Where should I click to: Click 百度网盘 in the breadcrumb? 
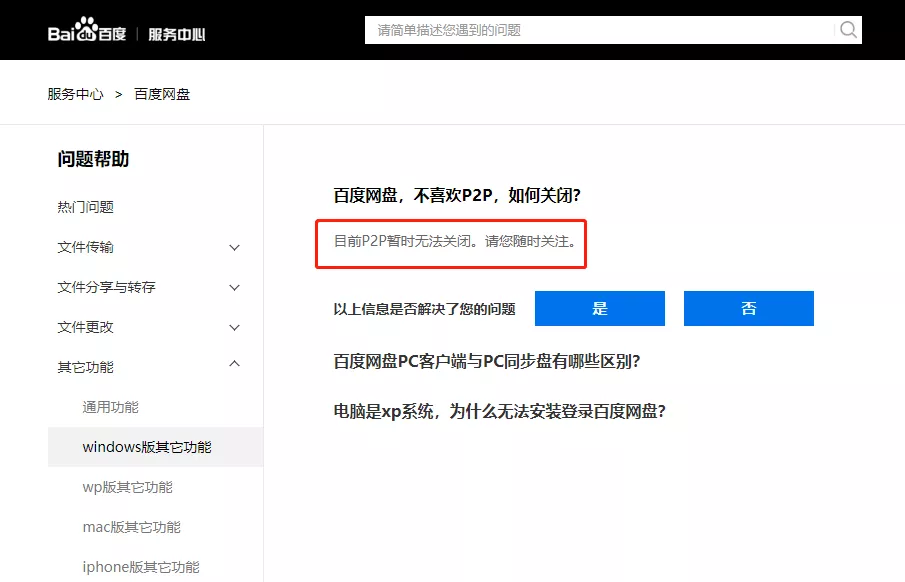(x=159, y=92)
